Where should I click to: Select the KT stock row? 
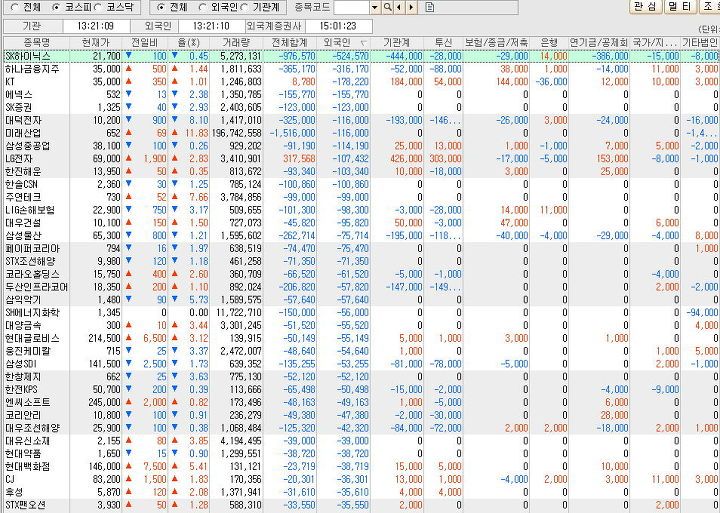(361, 82)
